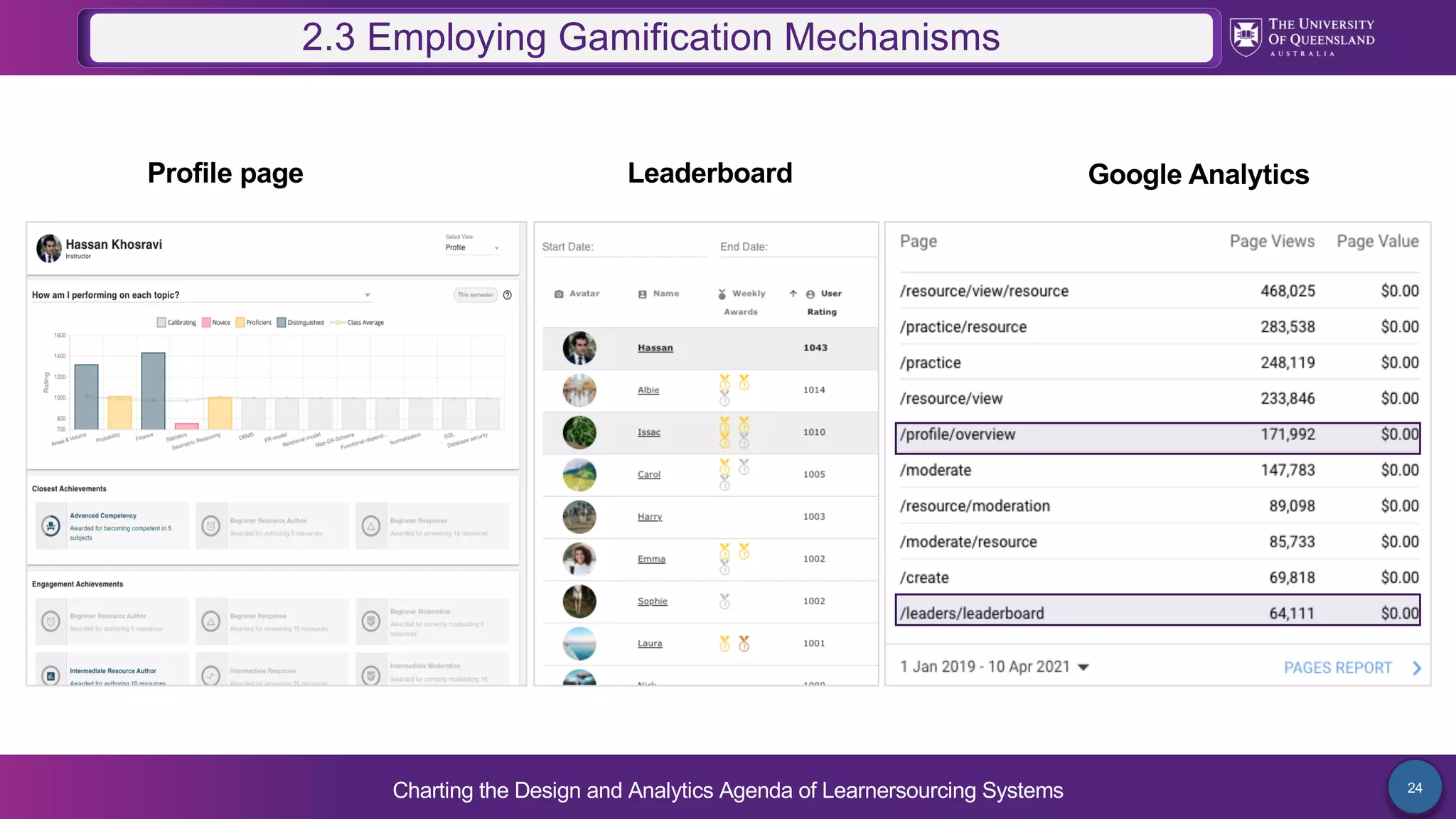Click the /leaders/leaderboard page row

[x=1158, y=610]
